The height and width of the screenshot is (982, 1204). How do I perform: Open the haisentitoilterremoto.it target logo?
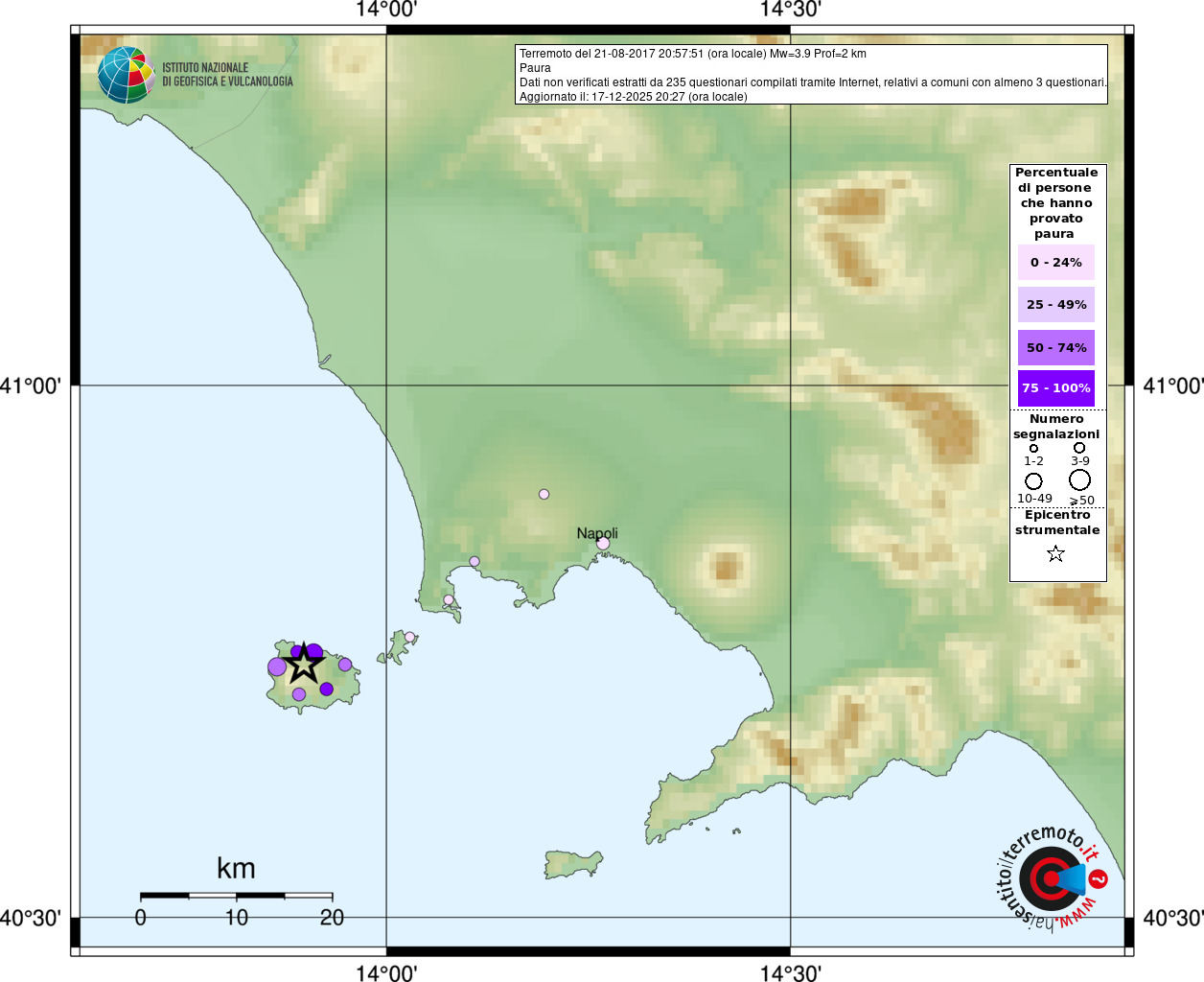click(x=1051, y=878)
